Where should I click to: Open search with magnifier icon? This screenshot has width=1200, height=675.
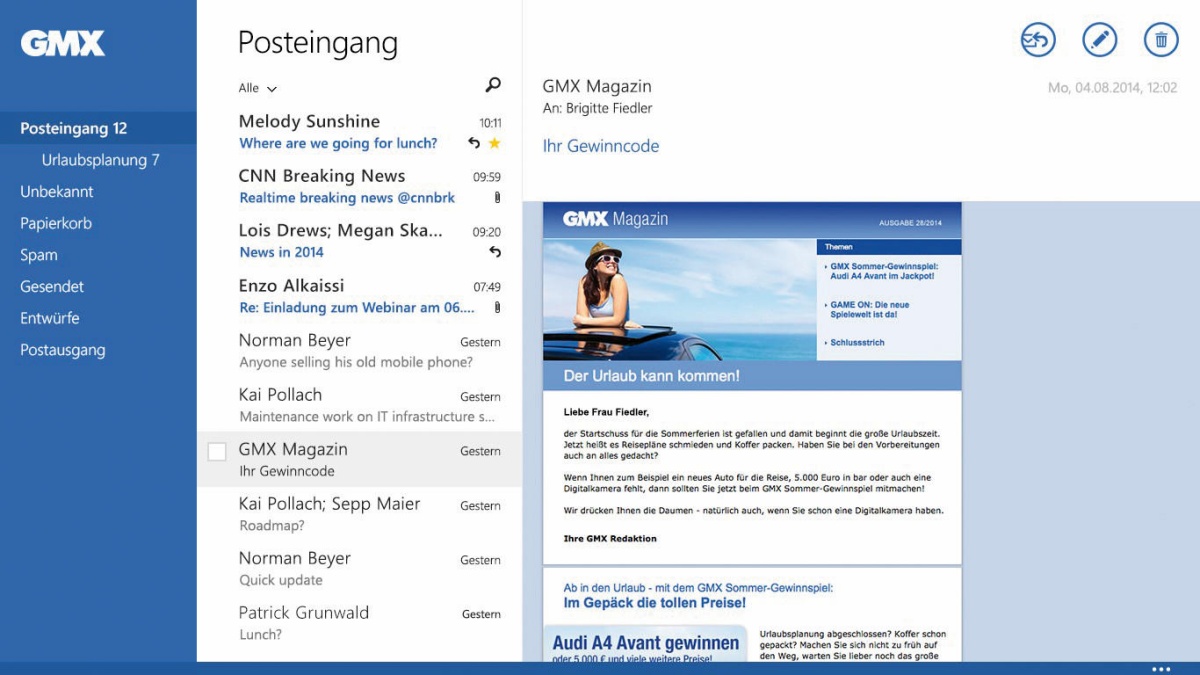coord(493,86)
